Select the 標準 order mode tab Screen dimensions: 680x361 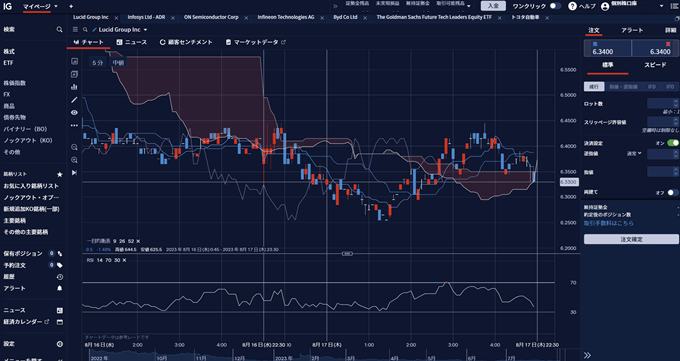coord(608,65)
